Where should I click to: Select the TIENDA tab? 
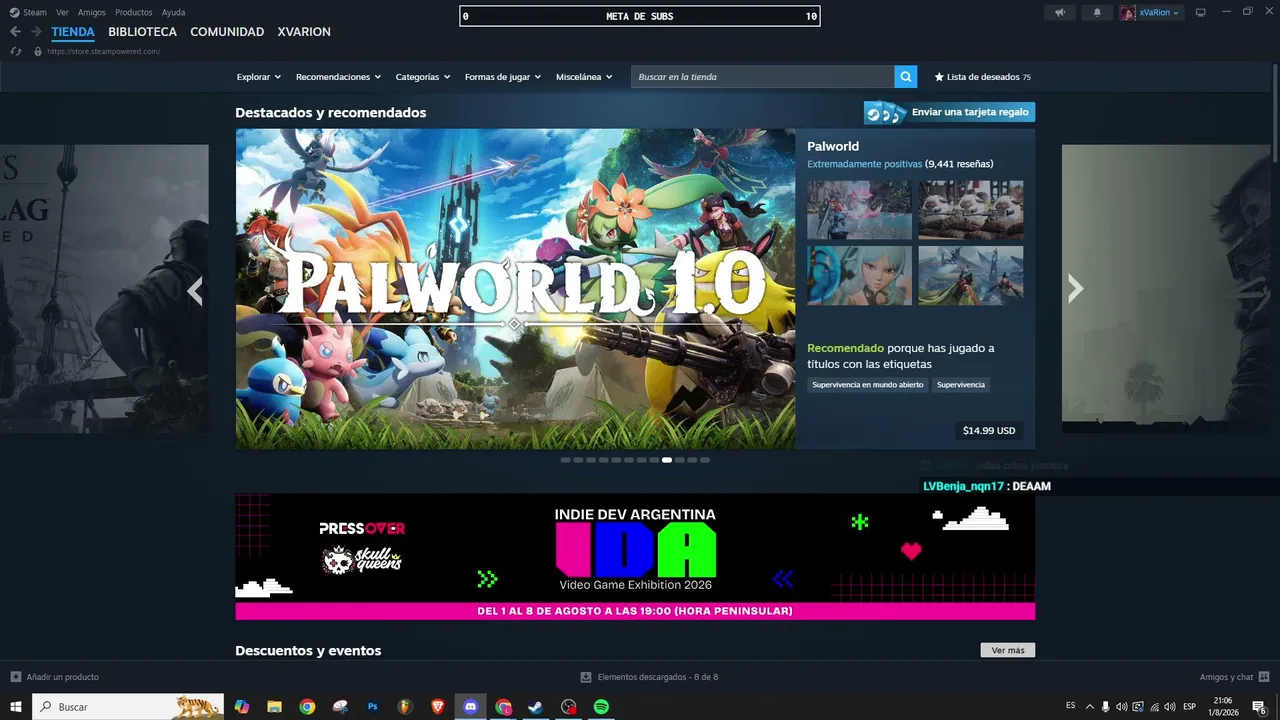[x=73, y=32]
